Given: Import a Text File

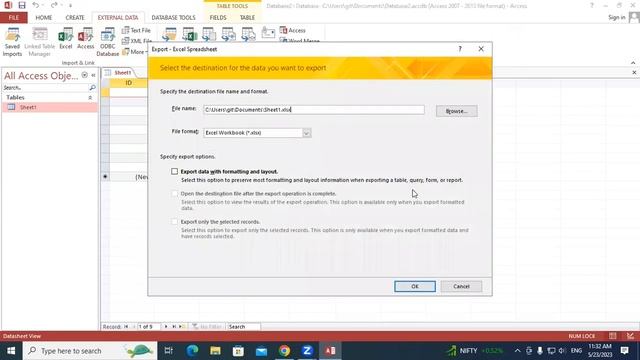Looking at the screenshot, I should point(136,30).
